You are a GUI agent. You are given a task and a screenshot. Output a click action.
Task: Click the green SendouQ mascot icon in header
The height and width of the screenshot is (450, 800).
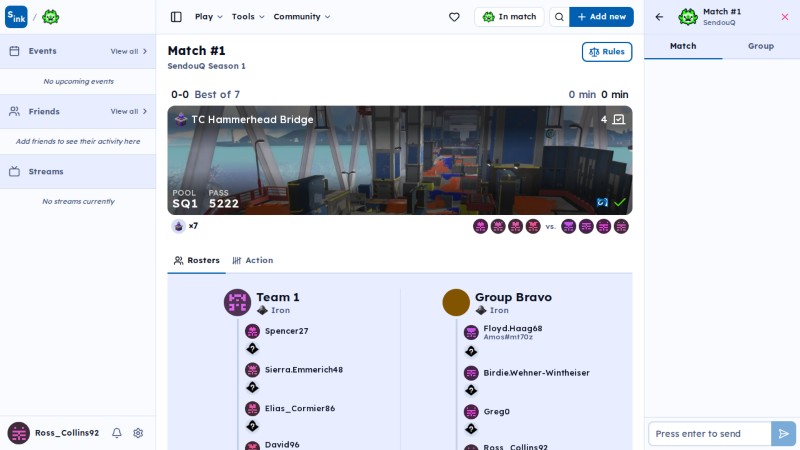point(51,17)
